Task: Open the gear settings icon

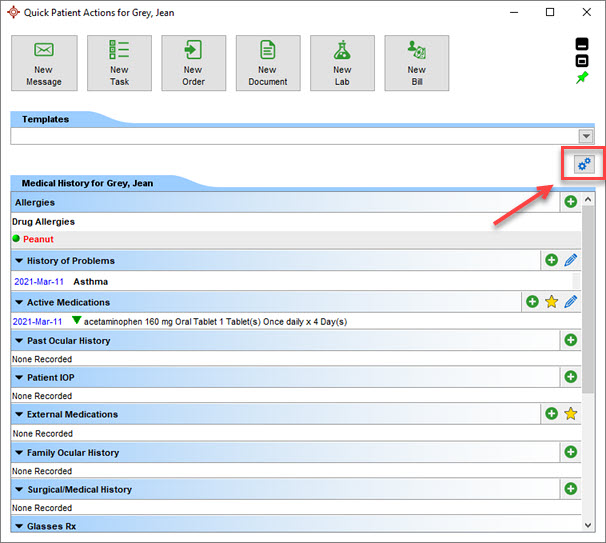Action: pos(584,164)
